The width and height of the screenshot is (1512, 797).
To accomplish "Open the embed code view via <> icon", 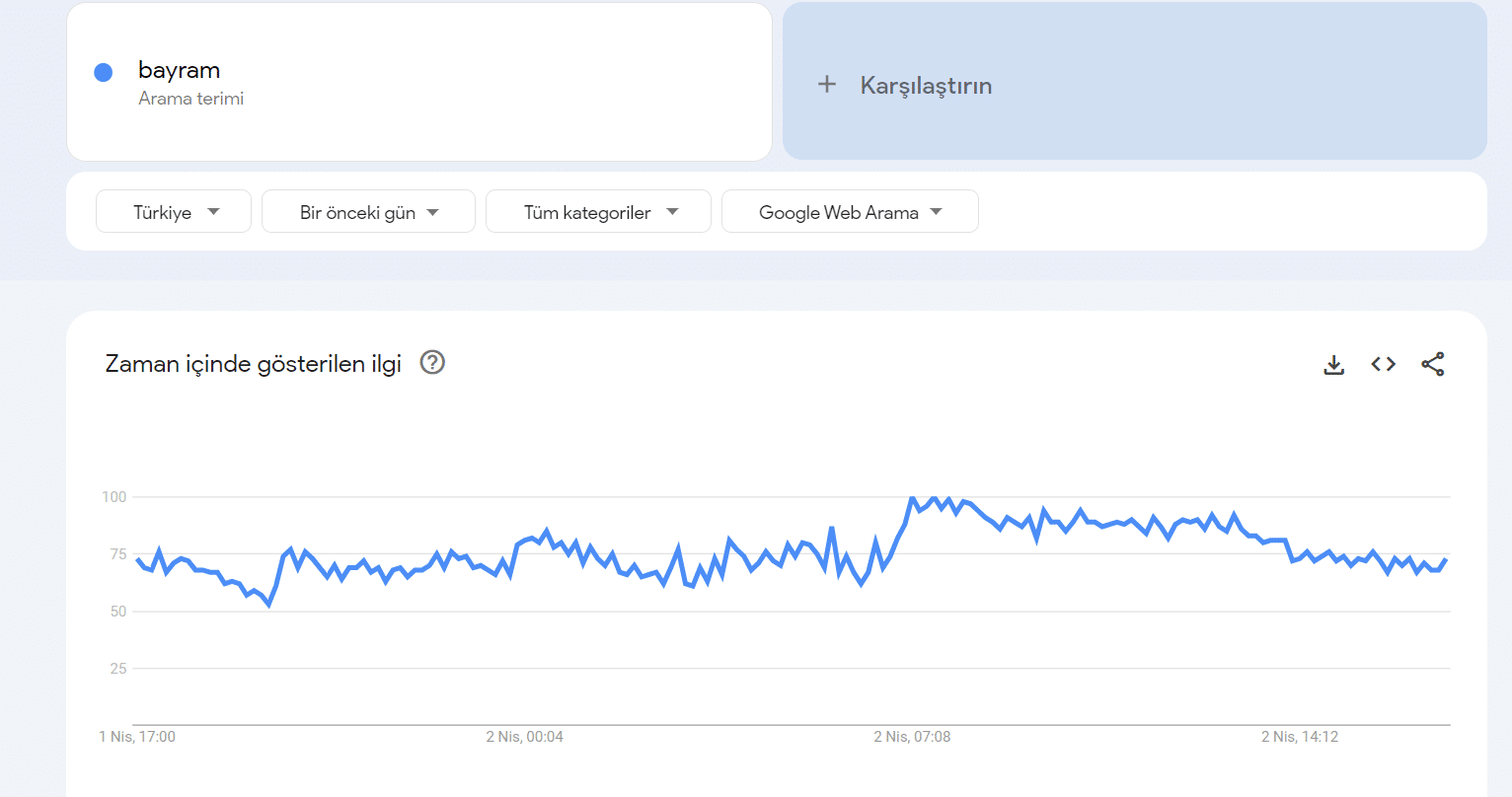I will coord(1383,364).
